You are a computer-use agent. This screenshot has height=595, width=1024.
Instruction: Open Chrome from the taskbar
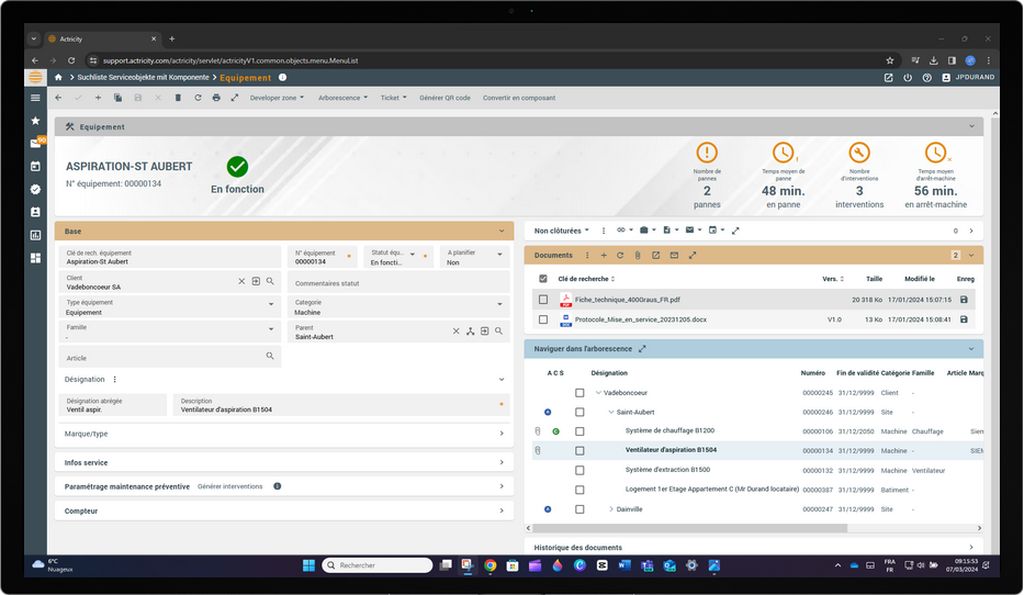[x=490, y=566]
